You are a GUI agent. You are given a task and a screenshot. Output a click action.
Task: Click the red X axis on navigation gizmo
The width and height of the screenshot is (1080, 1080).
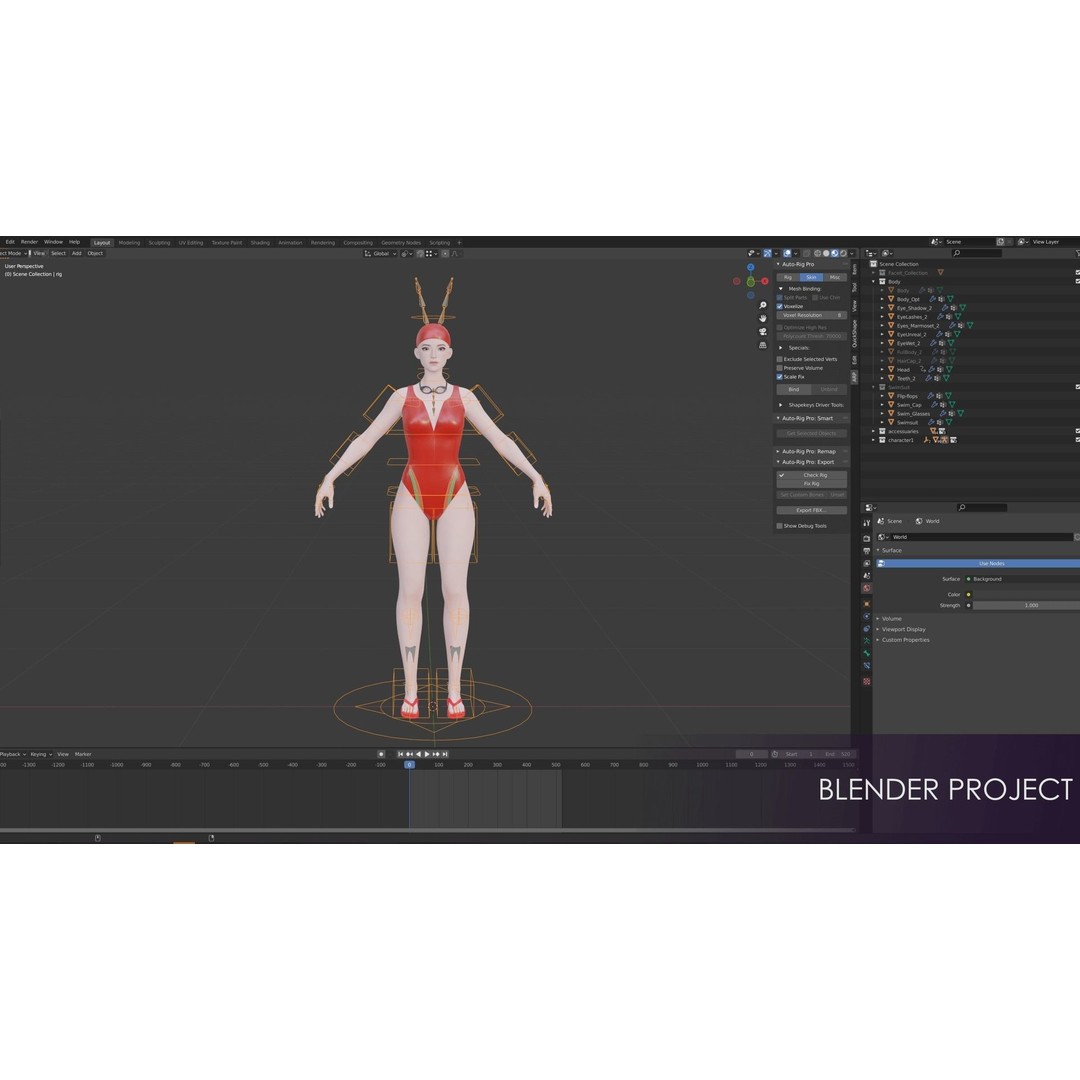tap(765, 281)
